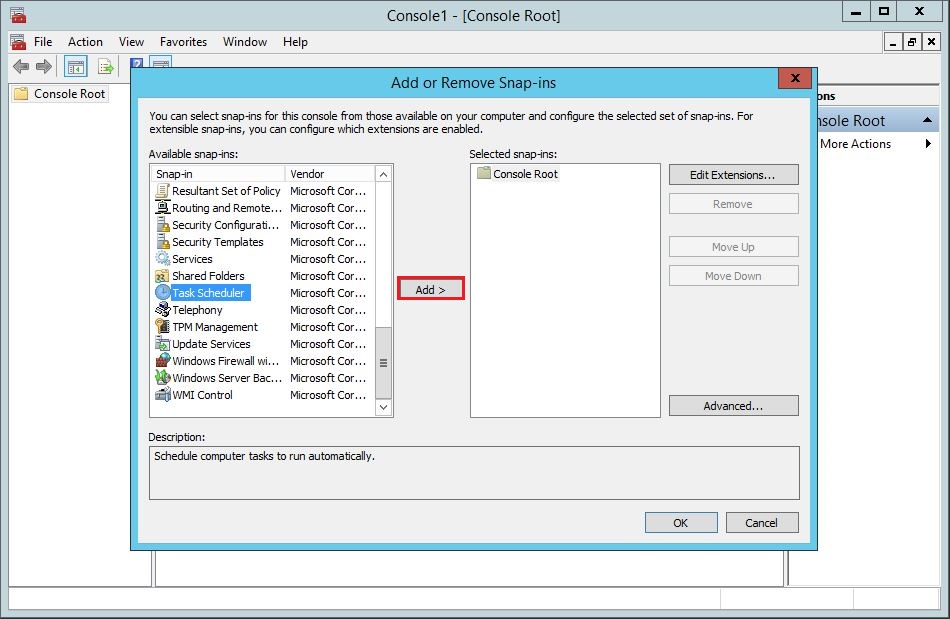Click the Console Root folder icon in the tree
Screen dimensions: 950x619
click(21, 94)
